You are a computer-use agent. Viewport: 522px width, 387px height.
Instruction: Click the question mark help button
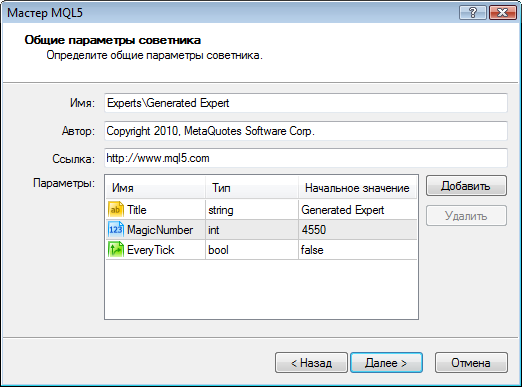(473, 13)
